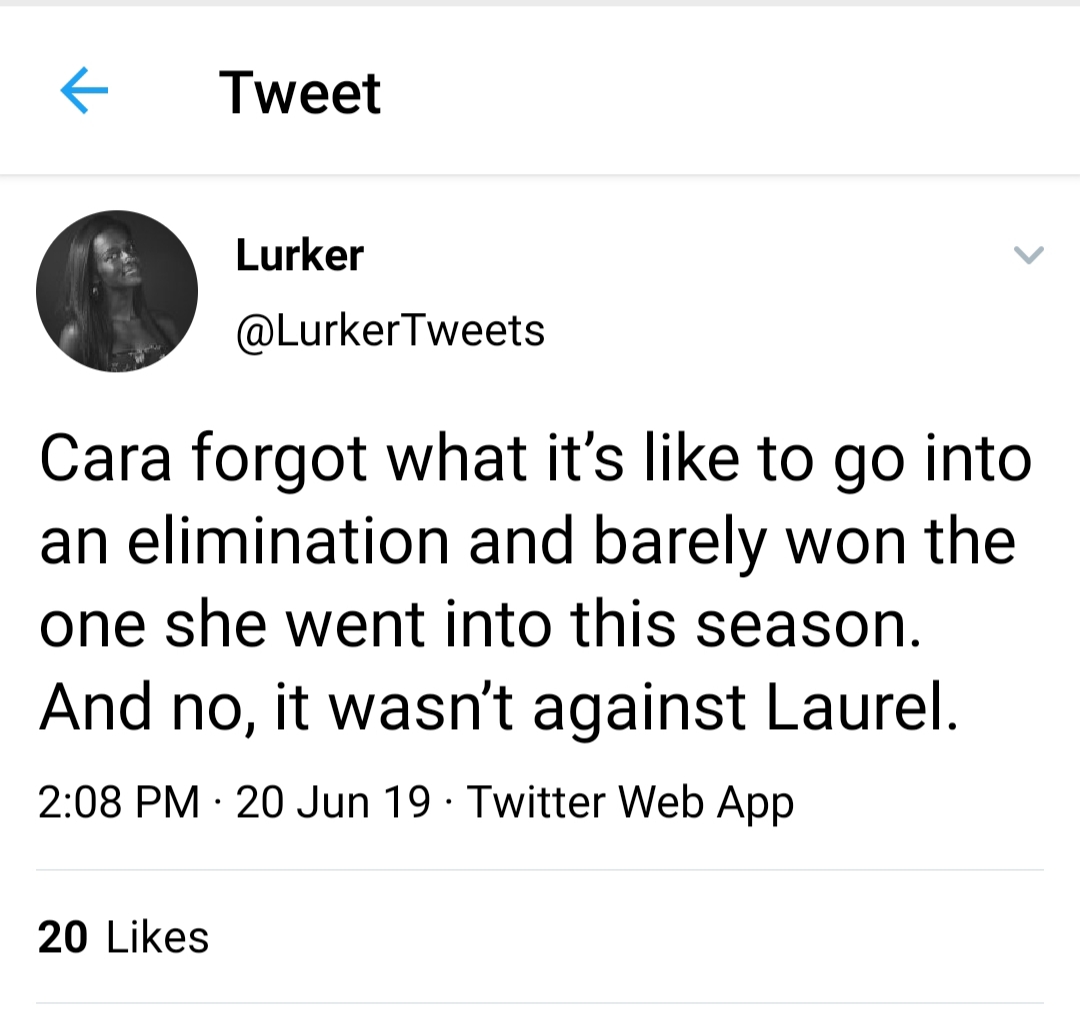The height and width of the screenshot is (1015, 1080).
Task: Click the 20 Jun 19 date
Action: coord(333,802)
